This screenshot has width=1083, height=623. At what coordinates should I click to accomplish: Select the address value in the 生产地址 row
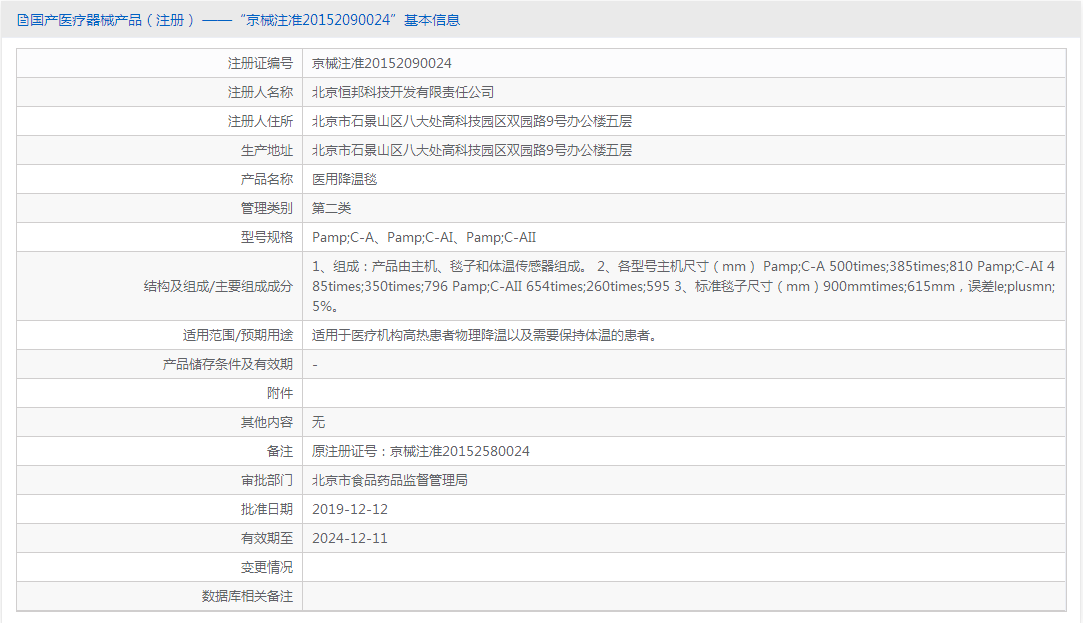pos(472,151)
